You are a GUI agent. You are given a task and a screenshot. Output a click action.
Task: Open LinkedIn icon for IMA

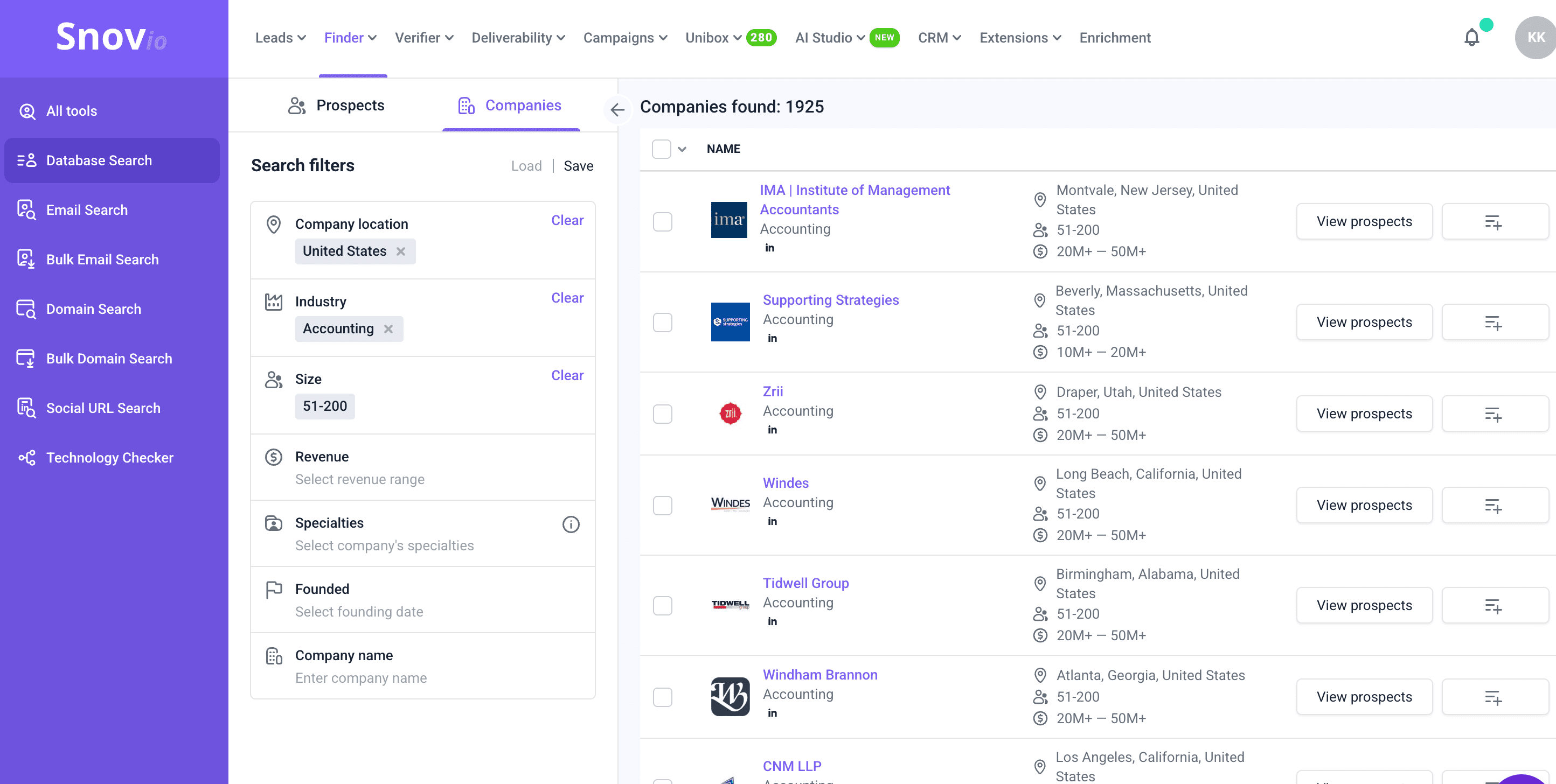point(769,248)
